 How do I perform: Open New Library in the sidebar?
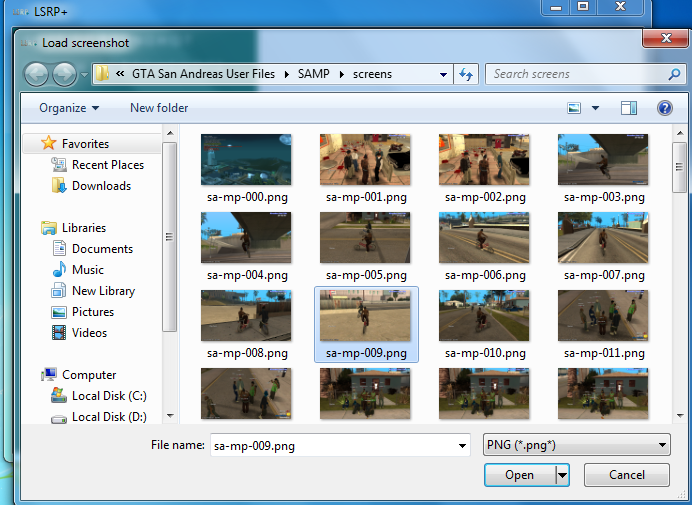pyautogui.click(x=103, y=291)
